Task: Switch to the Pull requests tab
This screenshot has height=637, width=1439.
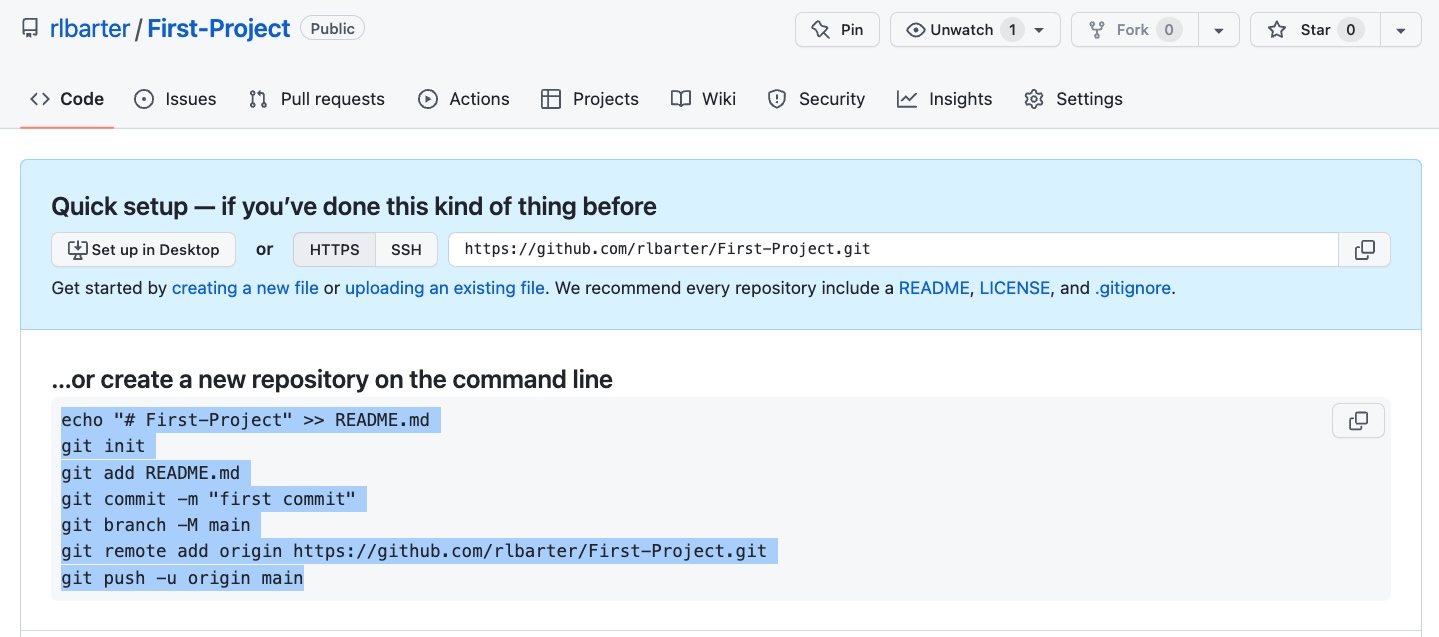Action: (x=316, y=99)
